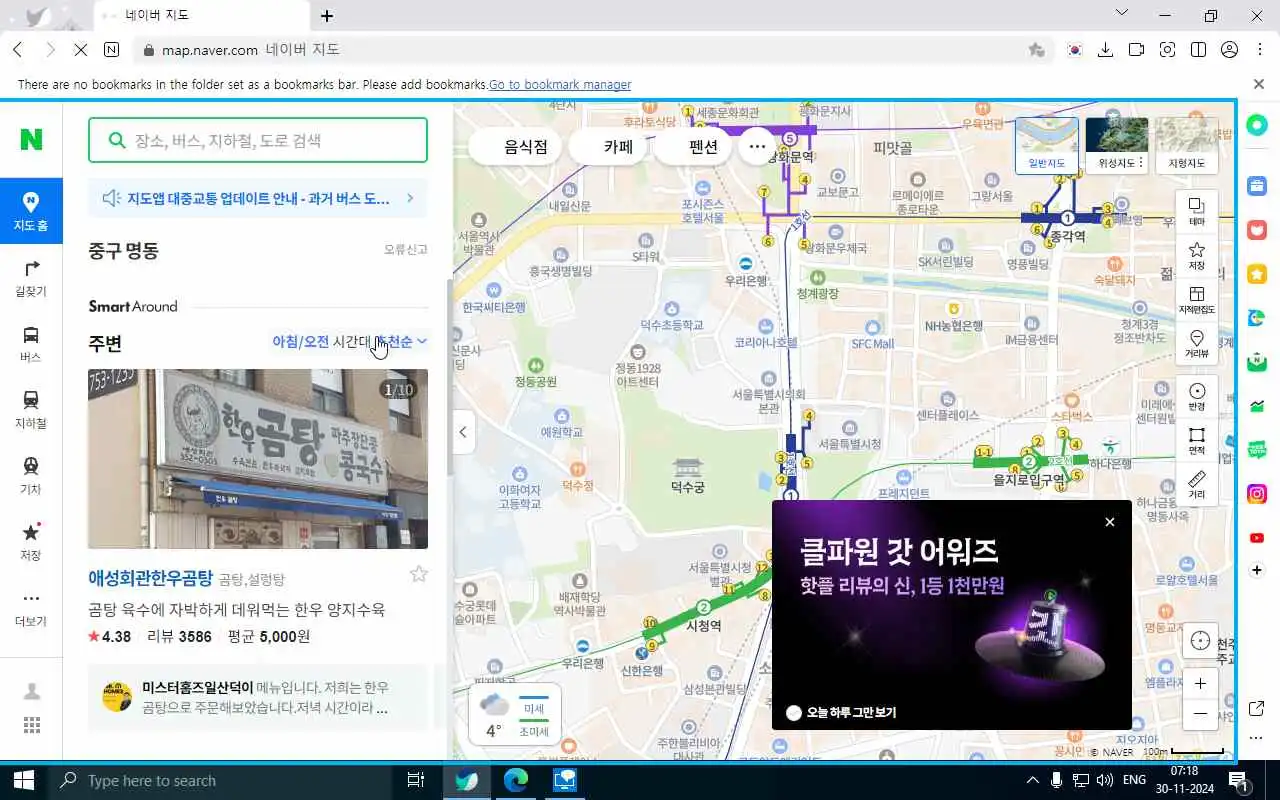1280x800 pixels.
Task: Click the bookmark star icon in address bar
Action: click(1036, 50)
